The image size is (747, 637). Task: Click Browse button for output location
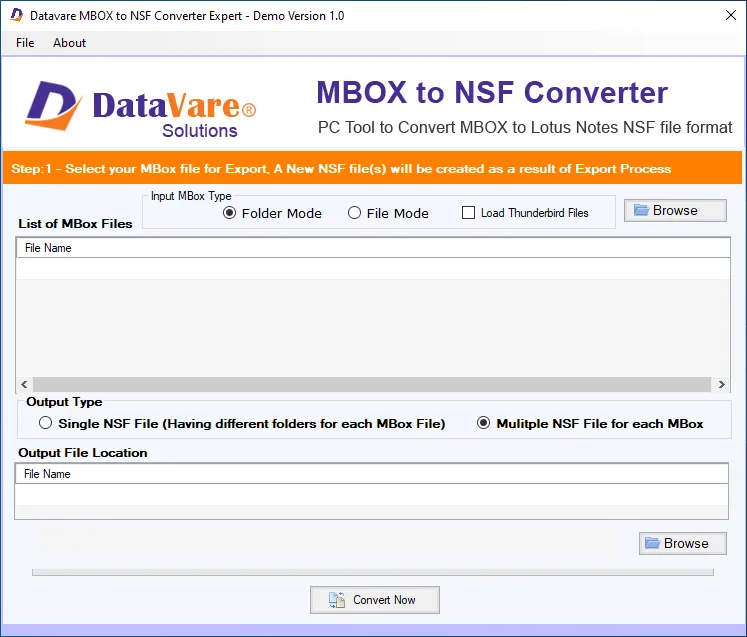(682, 543)
